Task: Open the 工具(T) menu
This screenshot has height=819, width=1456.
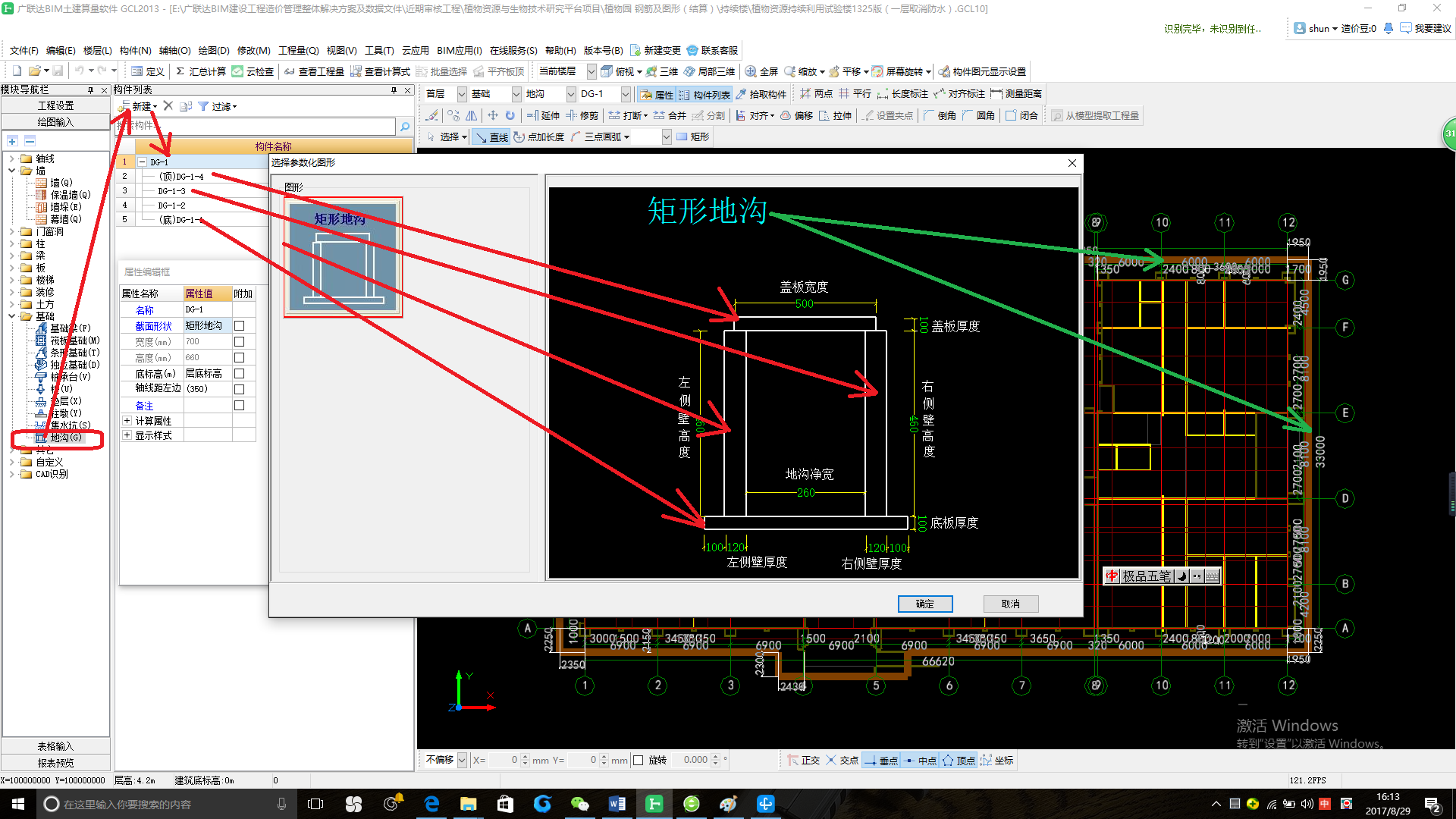Action: click(378, 51)
